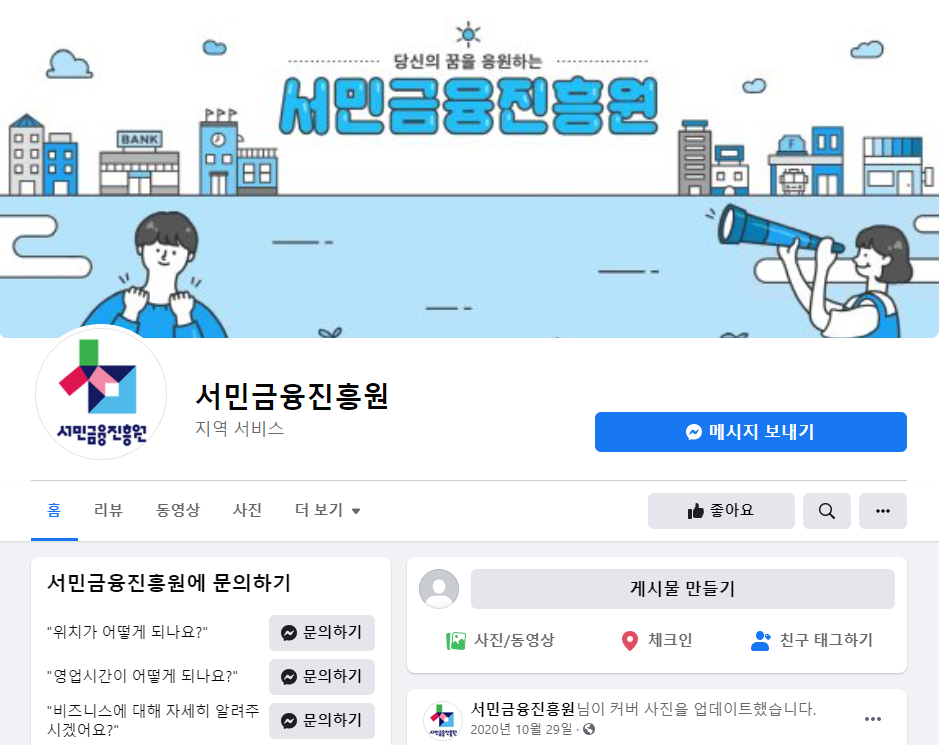The width and height of the screenshot is (939, 745).
Task: Select the 사진/동영상 photo icon
Action: [456, 641]
